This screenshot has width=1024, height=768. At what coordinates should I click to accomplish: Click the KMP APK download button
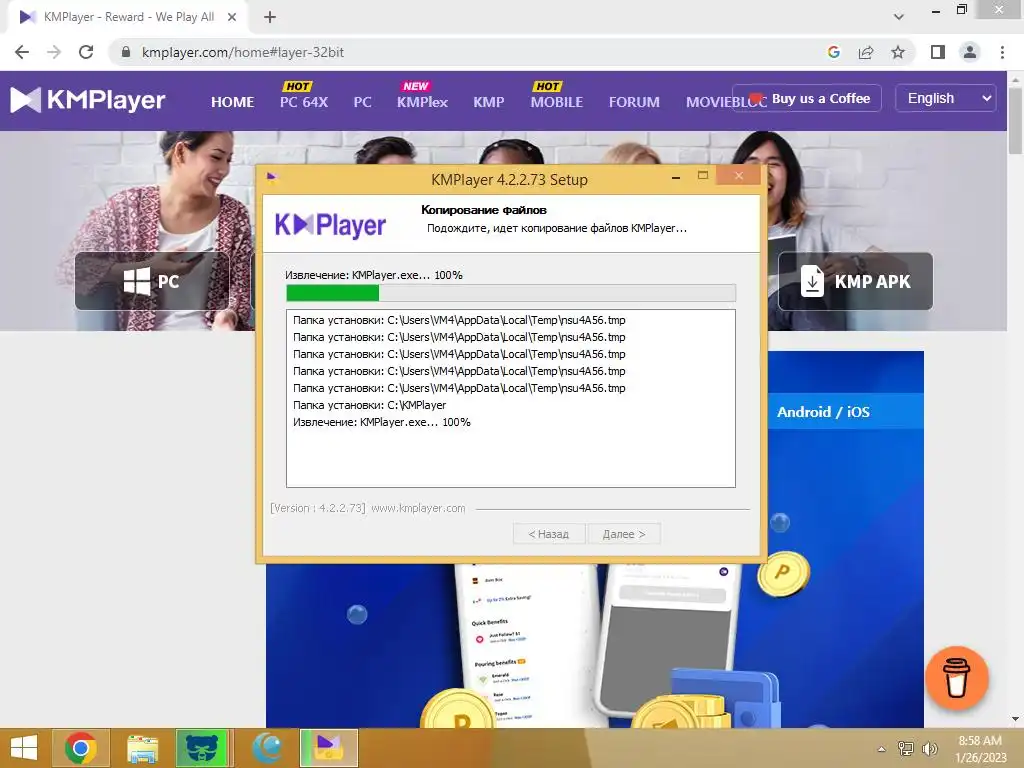[855, 281]
